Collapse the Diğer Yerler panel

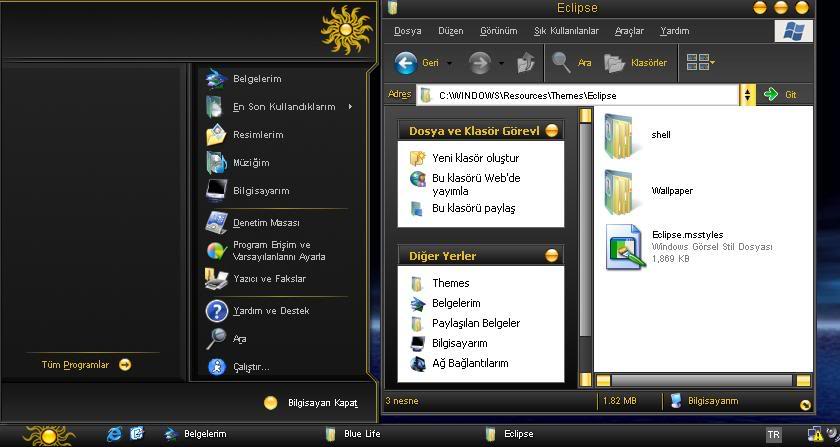click(551, 255)
